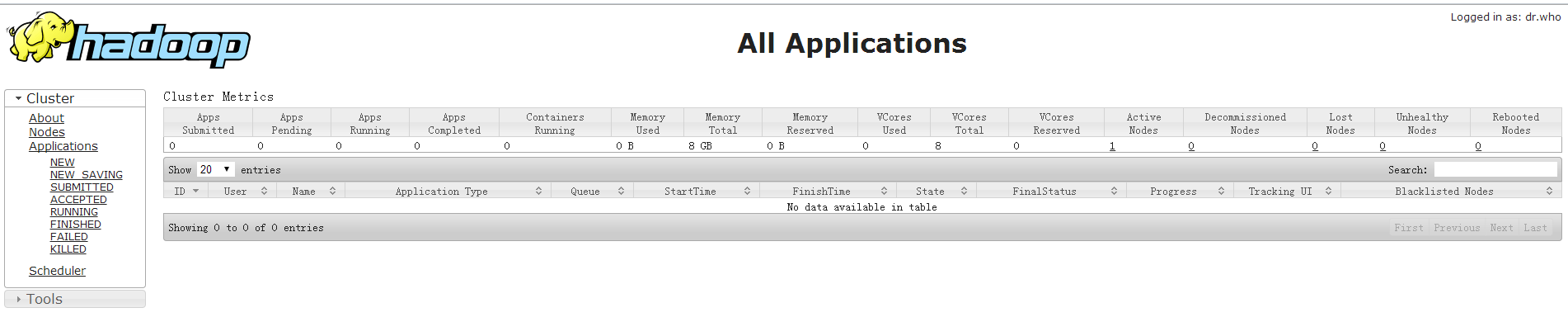Viewport: 1568px width, 322px height.
Task: Filter applications by FAILED state
Action: [69, 237]
